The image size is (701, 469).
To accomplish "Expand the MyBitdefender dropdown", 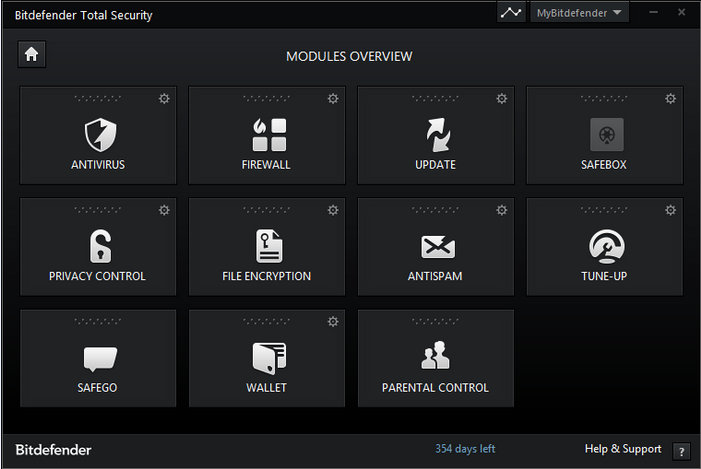I will coord(579,13).
